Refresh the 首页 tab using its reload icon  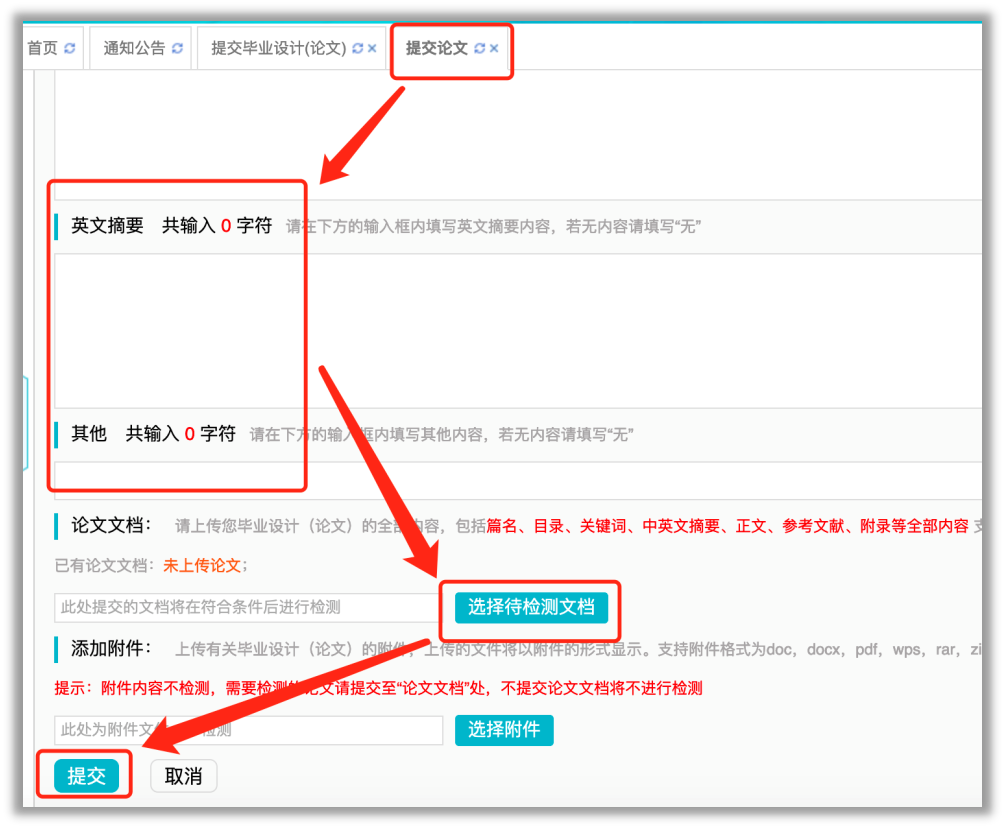[x=69, y=48]
